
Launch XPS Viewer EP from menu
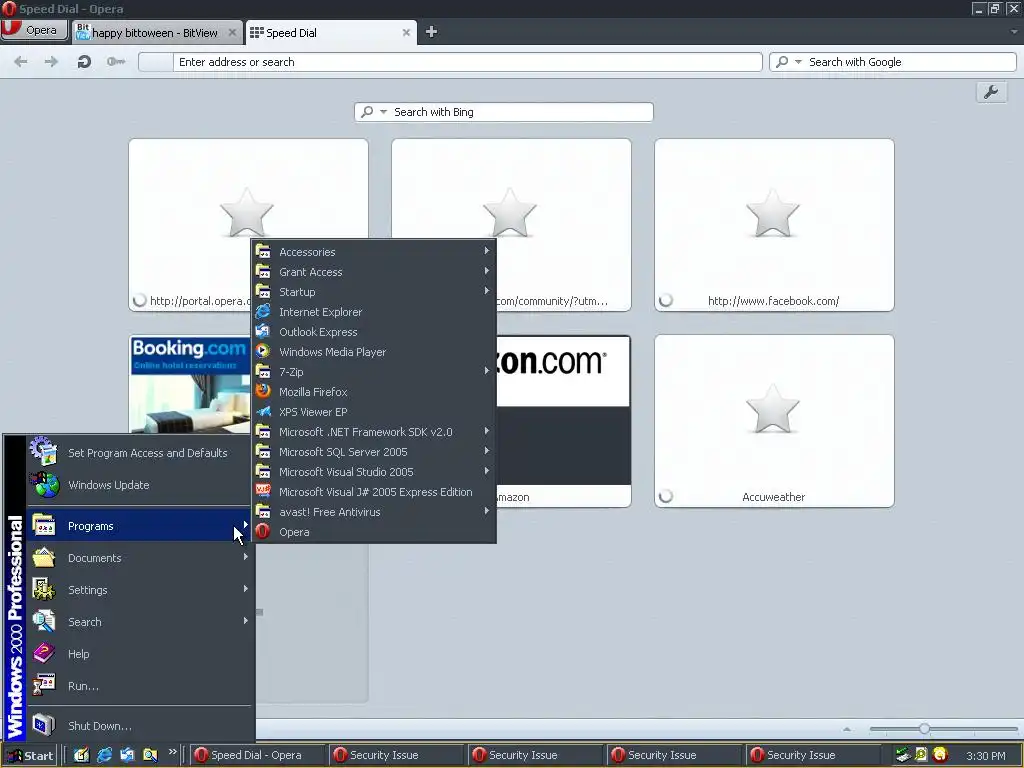(374, 412)
